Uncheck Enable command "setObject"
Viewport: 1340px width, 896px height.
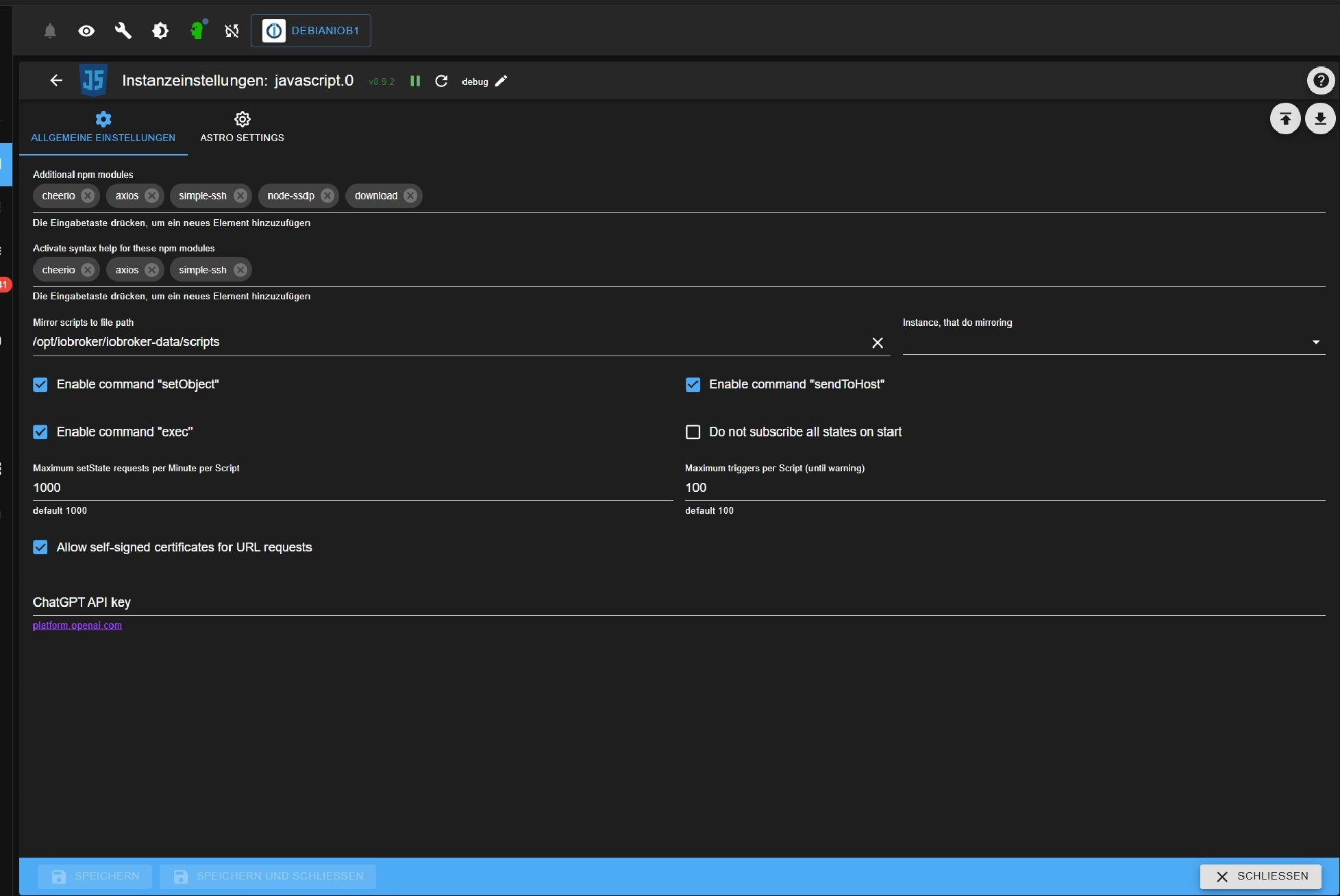(x=40, y=384)
